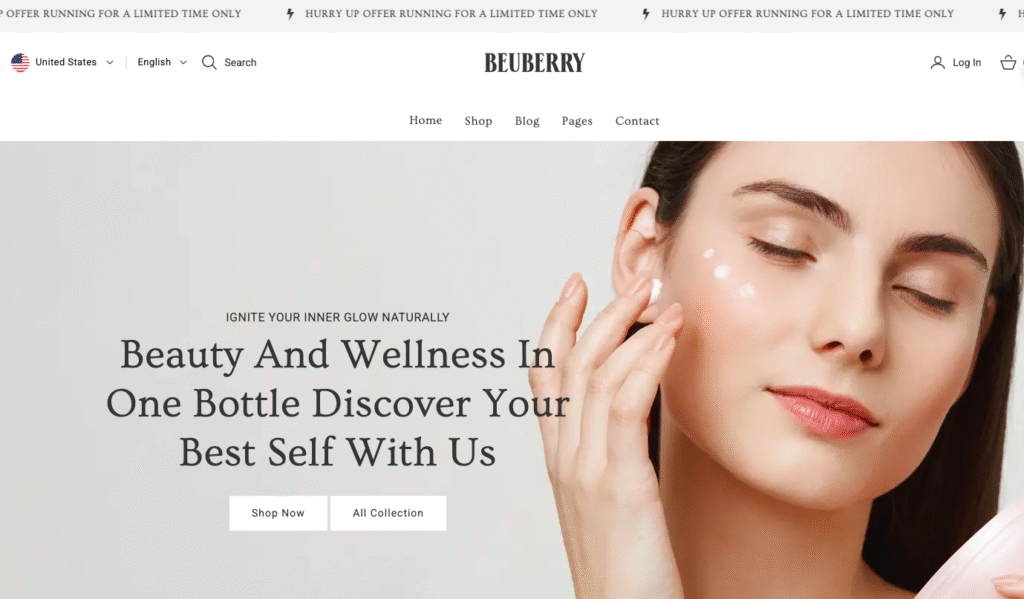This screenshot has height=599, width=1024.
Task: Click the Search text field
Action: point(240,63)
